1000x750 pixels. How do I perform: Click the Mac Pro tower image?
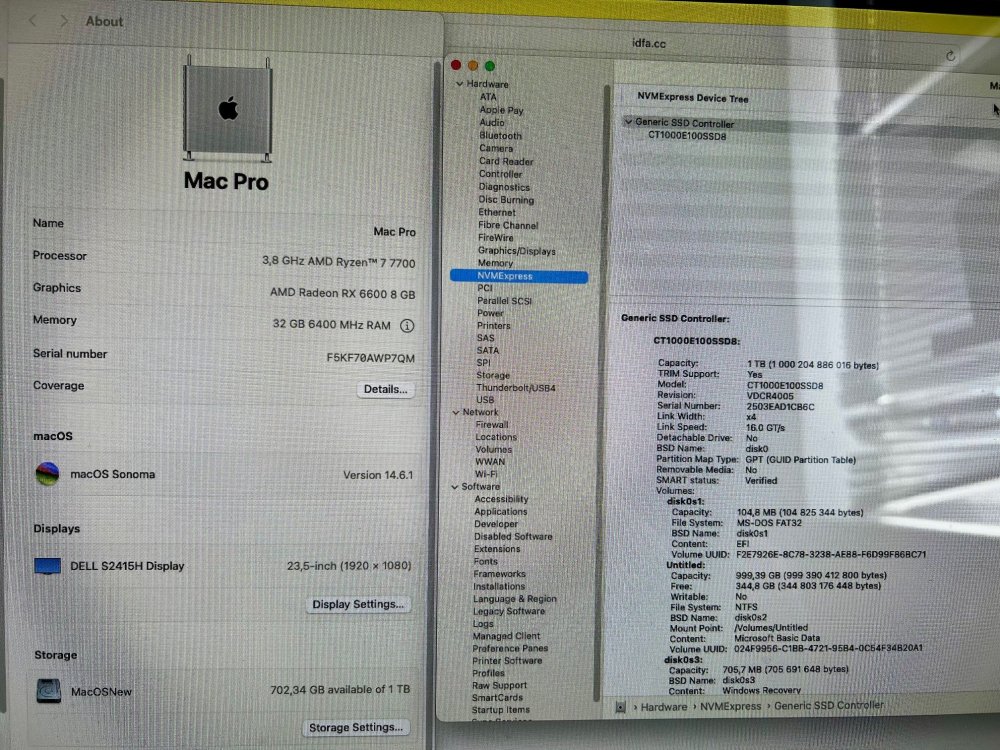(228, 109)
